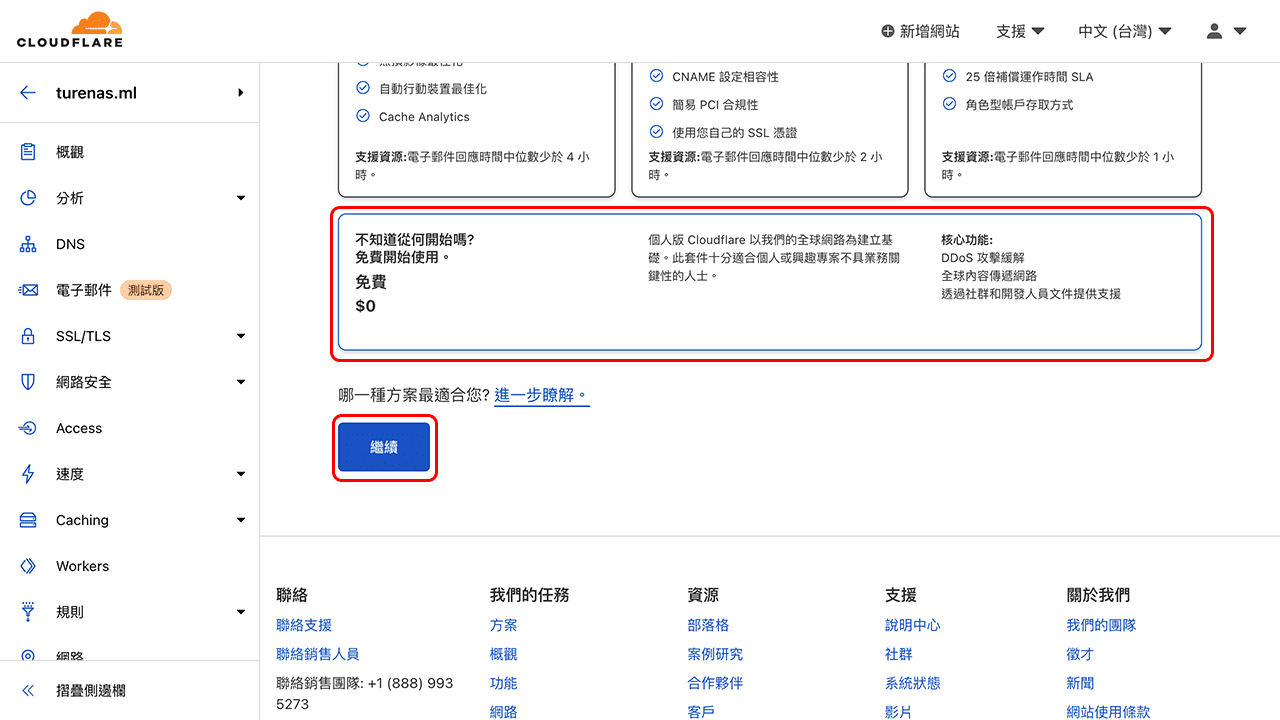Click the 繼續 button
Viewport: 1280px width, 720px height.
384,447
